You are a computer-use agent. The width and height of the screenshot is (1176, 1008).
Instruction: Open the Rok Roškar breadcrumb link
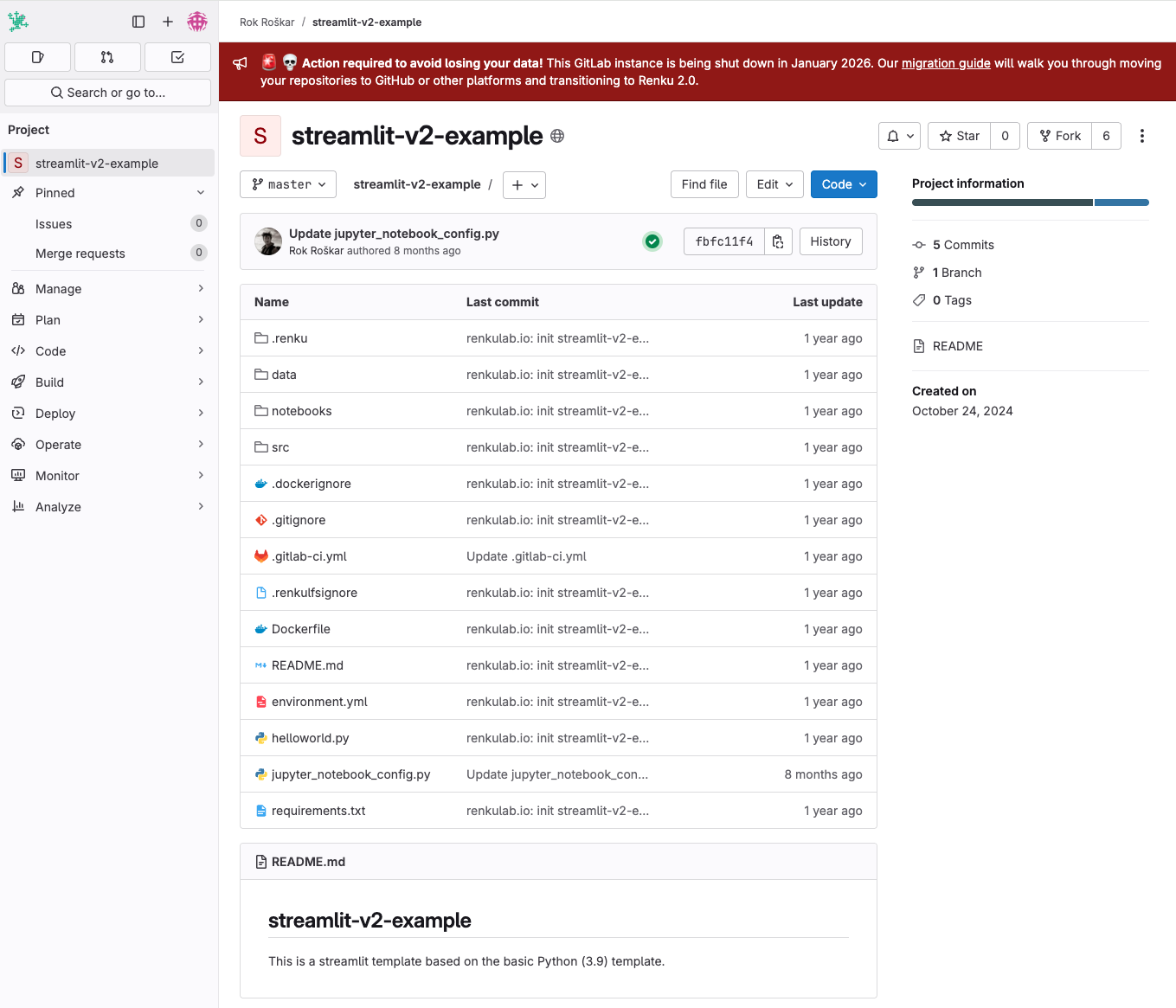tap(267, 22)
